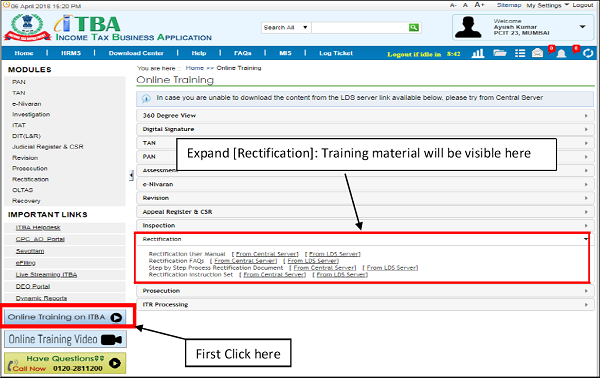Image resolution: width=600 pixels, height=379 pixels.
Task: Select the Rectification module in sidebar
Action: click(30, 180)
